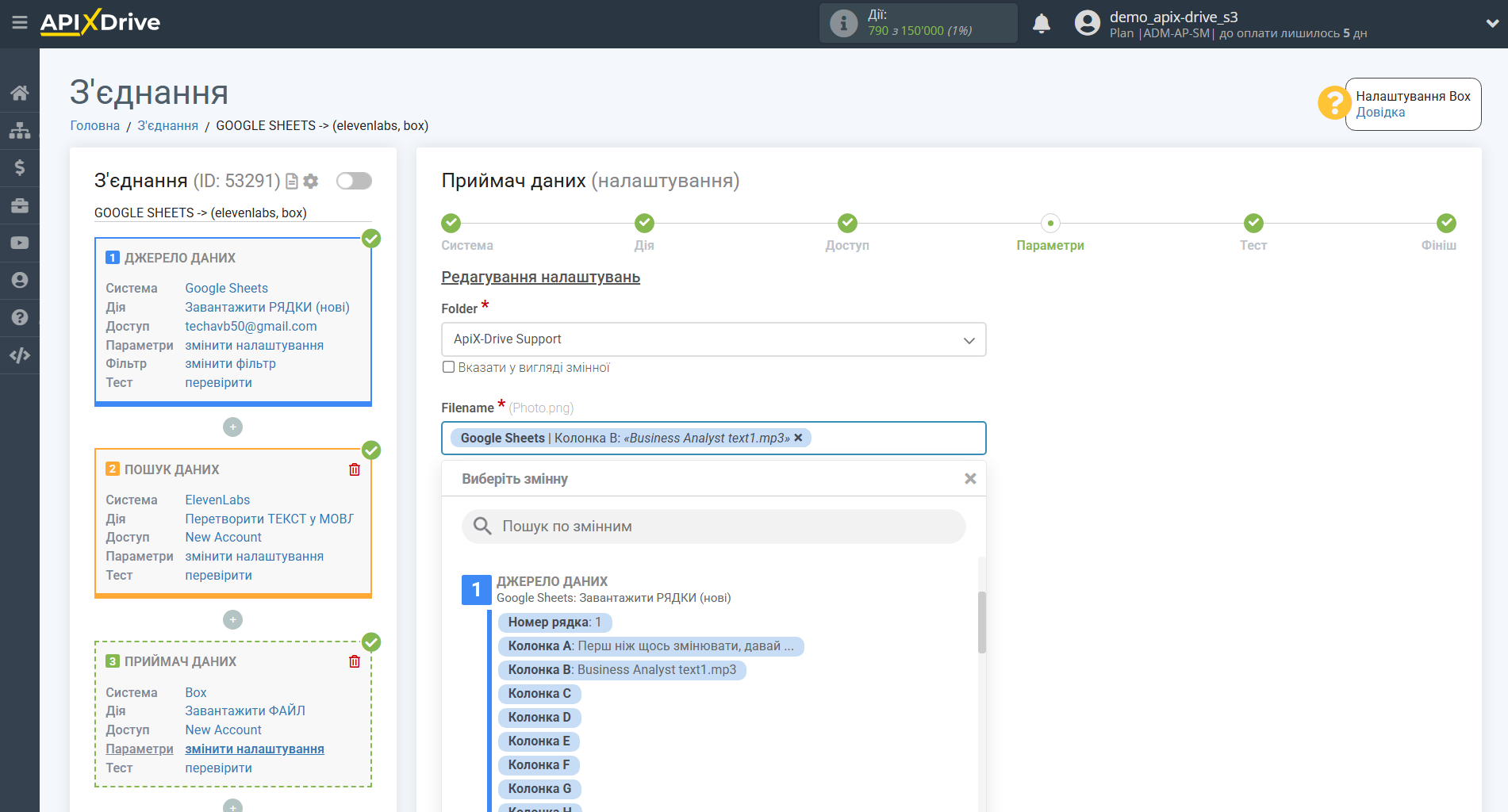
Task: Open the payments (dollar) sidebar icon
Action: (x=20, y=167)
